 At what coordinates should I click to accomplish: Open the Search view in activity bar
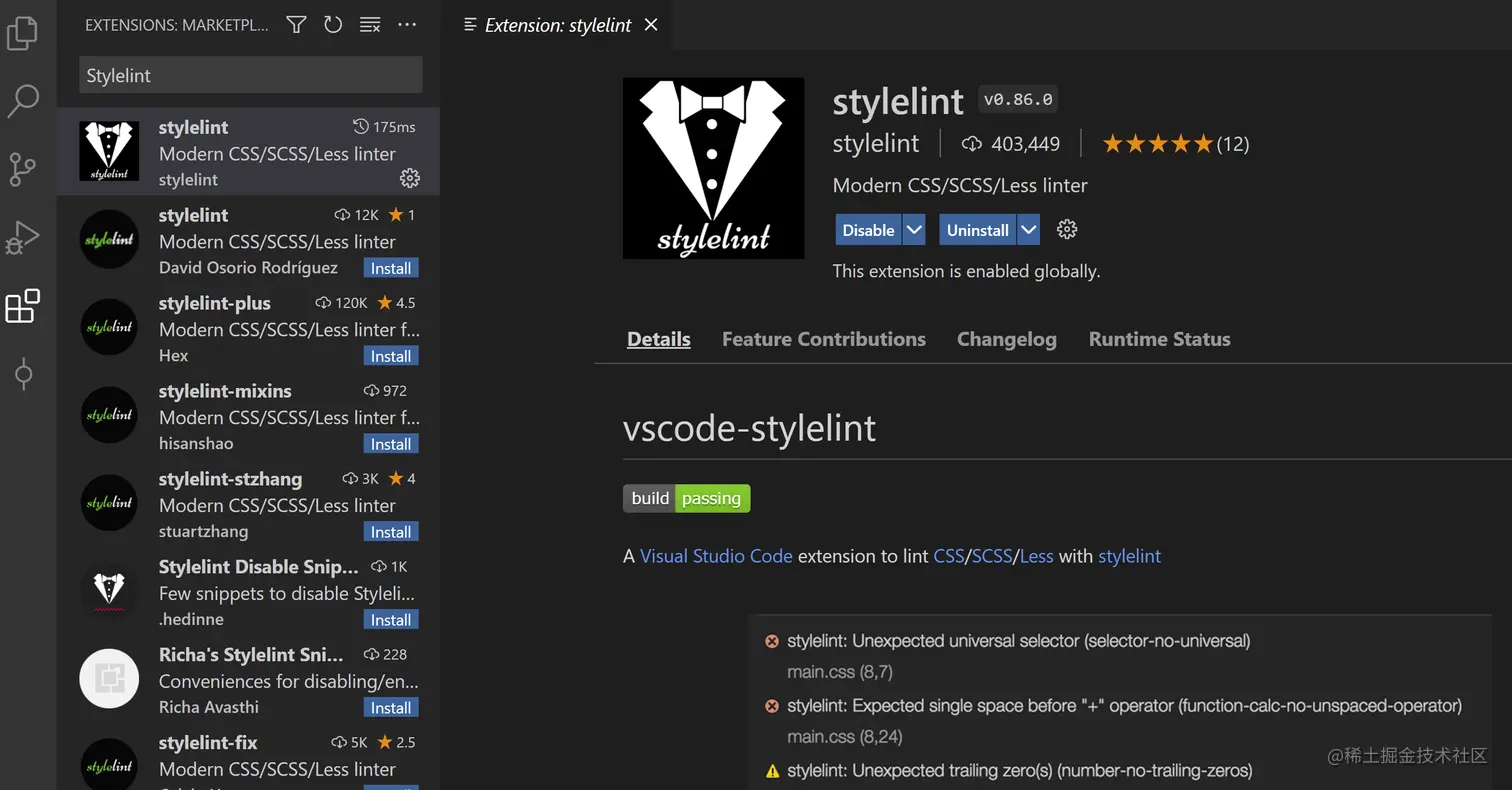pos(22,101)
